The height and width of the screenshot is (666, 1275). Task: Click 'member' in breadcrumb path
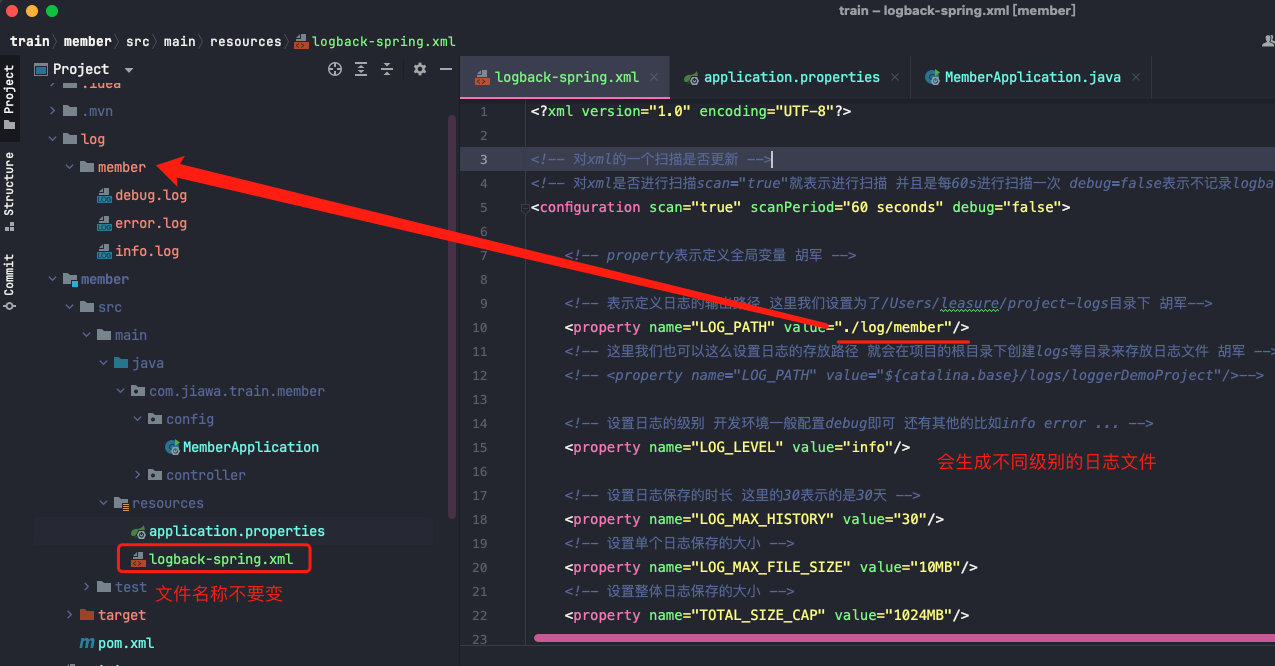(87, 41)
